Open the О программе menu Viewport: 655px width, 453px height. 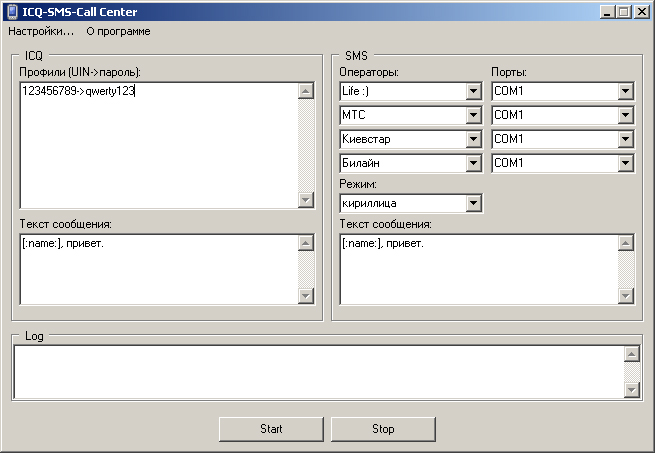(x=118, y=31)
